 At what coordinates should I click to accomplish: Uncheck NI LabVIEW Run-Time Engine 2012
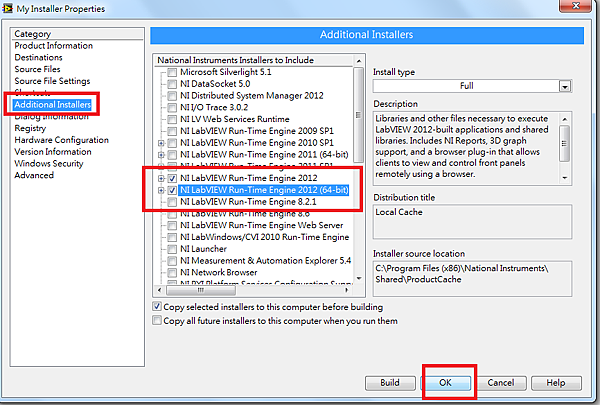pos(172,178)
